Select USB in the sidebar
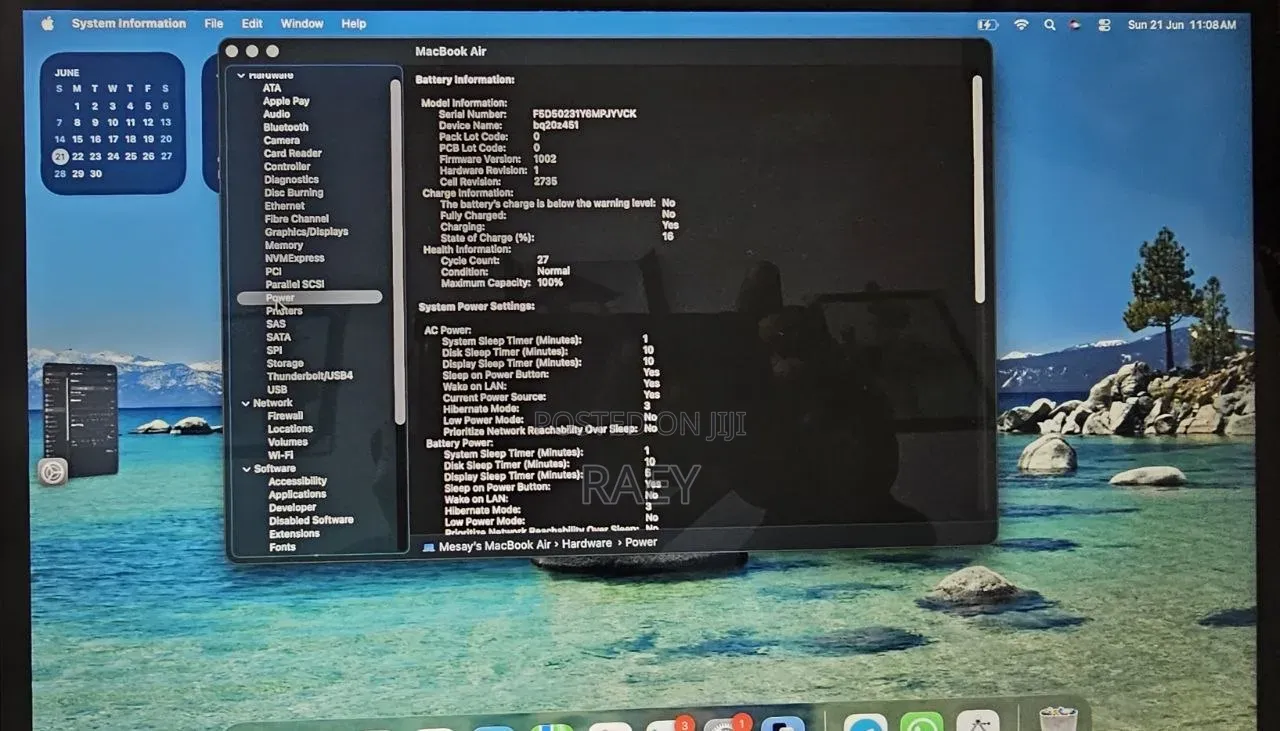 point(277,390)
